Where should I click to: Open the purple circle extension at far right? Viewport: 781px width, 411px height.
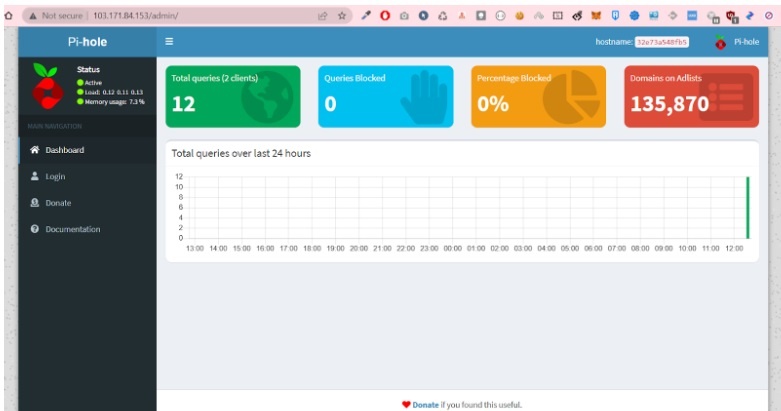coord(769,15)
